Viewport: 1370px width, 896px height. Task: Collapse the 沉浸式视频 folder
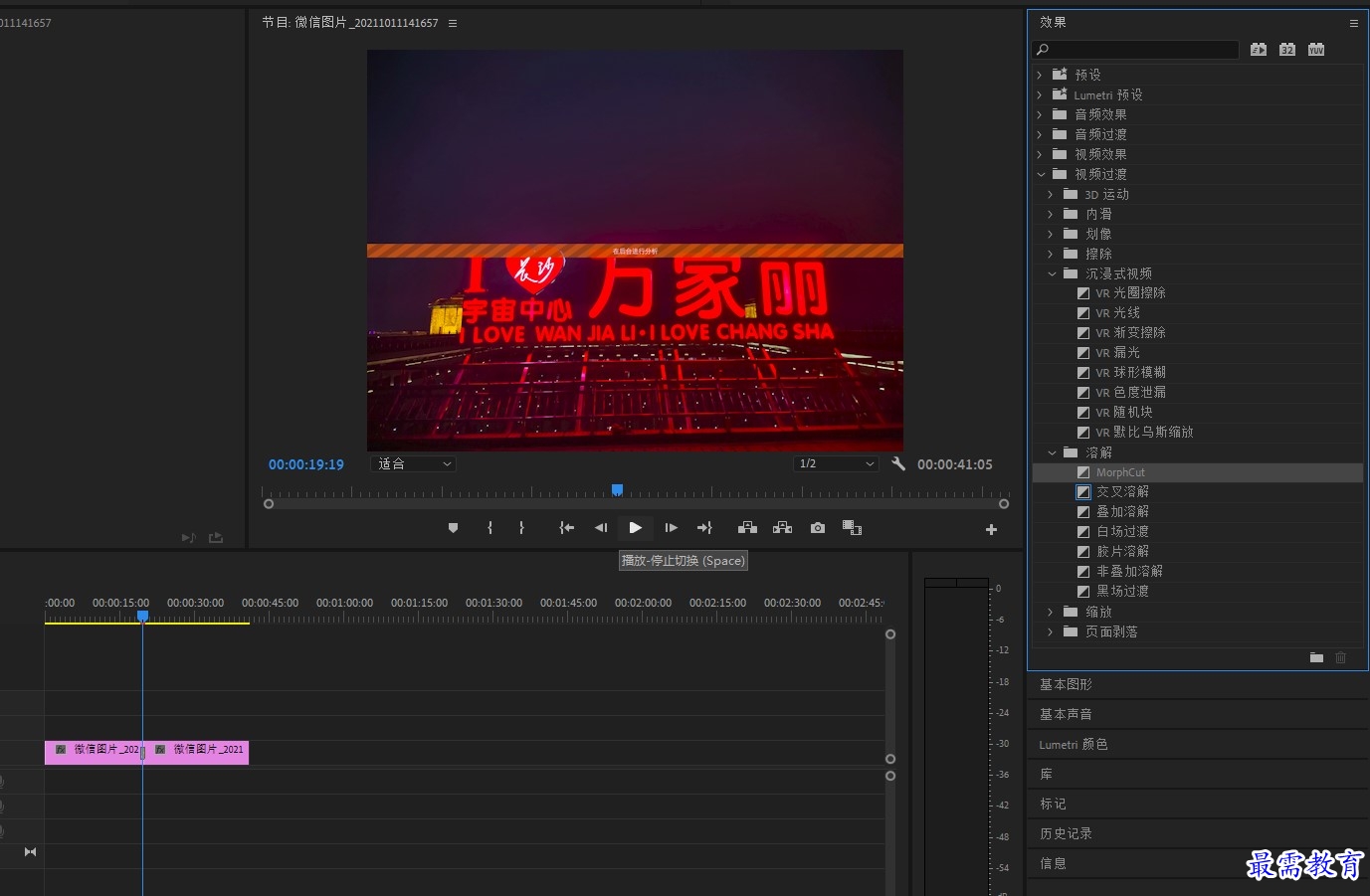[x=1052, y=273]
